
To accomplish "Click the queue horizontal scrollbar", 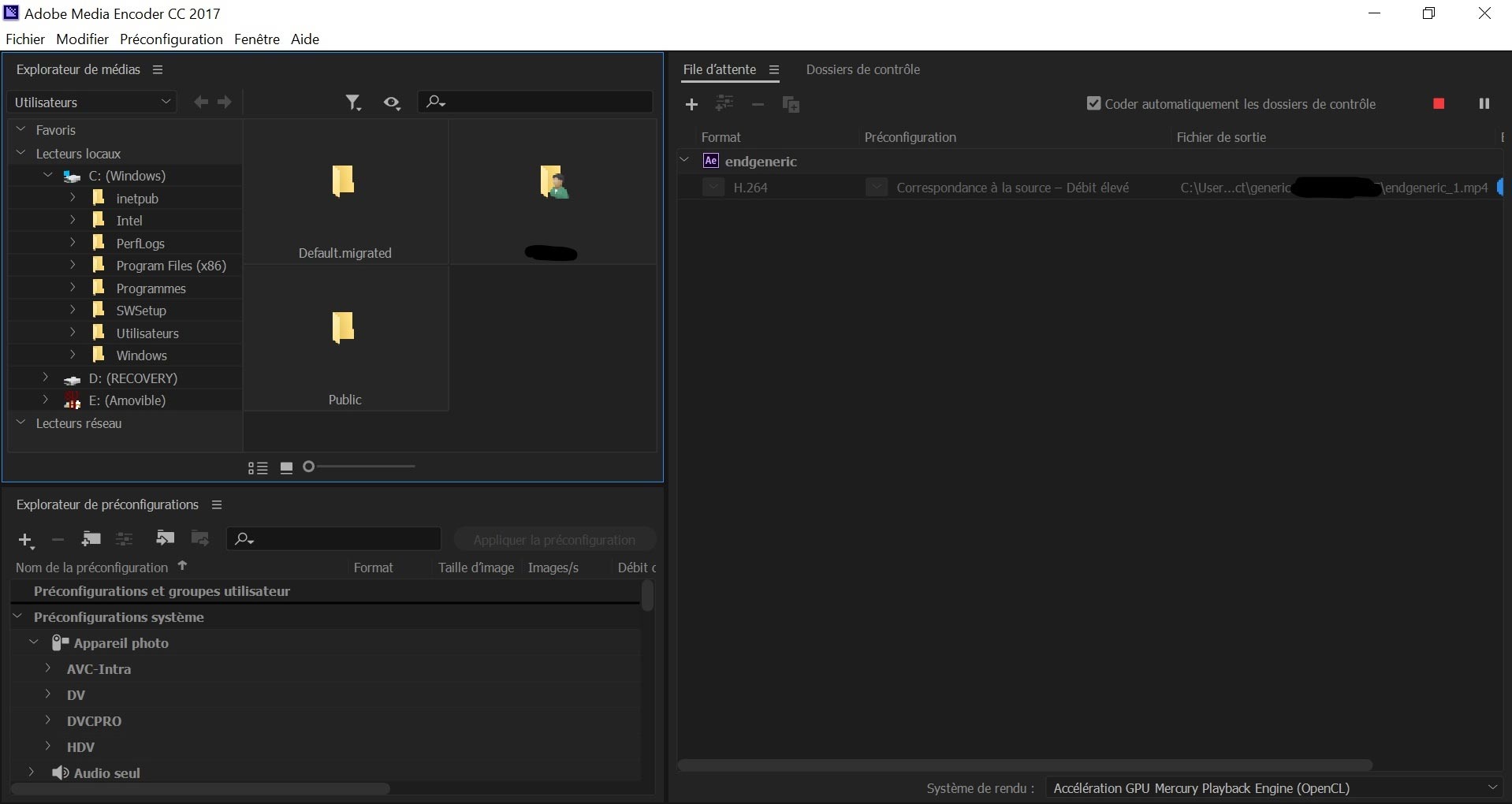I will pos(1025,765).
